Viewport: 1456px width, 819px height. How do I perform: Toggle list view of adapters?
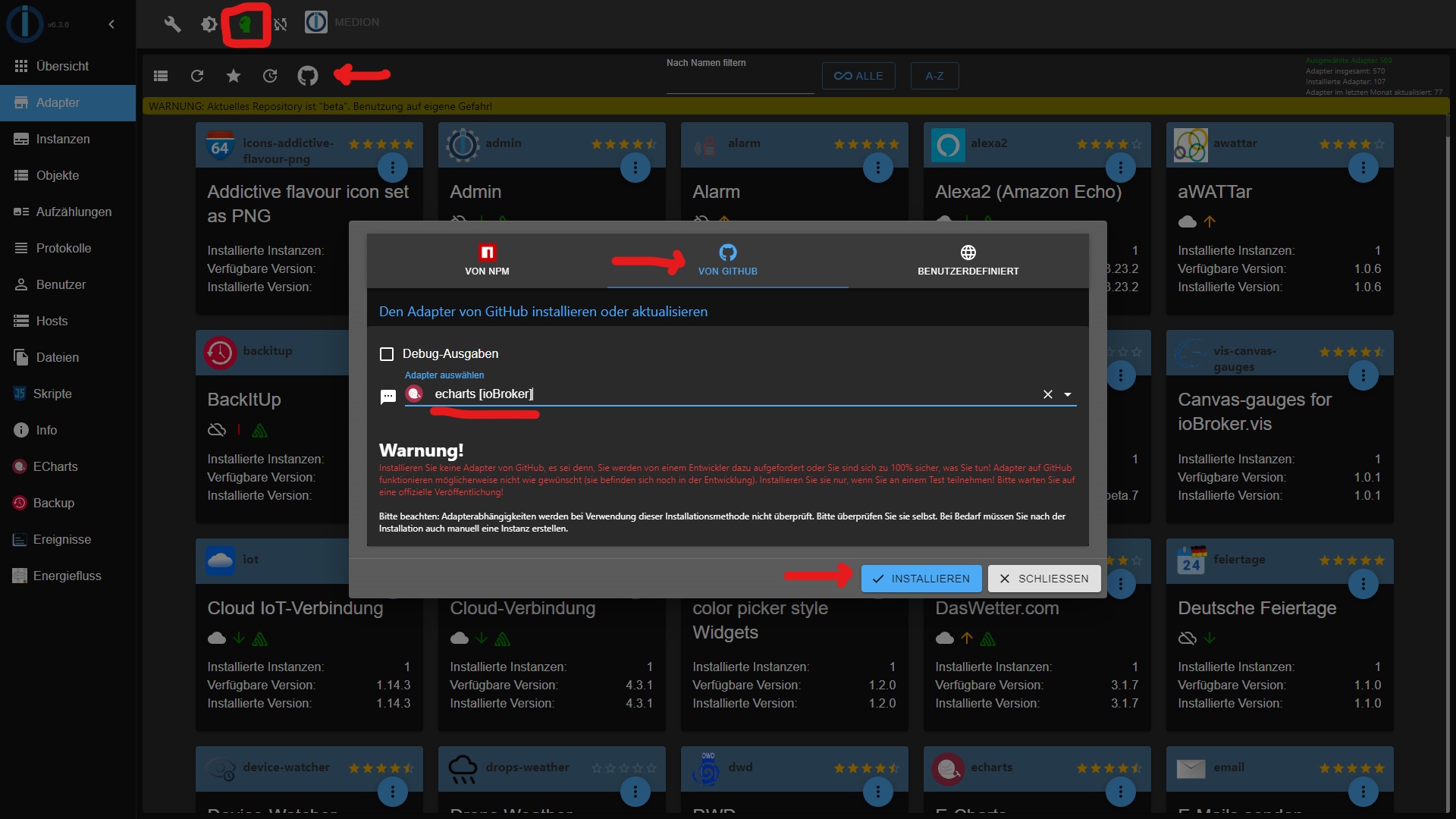[x=160, y=76]
